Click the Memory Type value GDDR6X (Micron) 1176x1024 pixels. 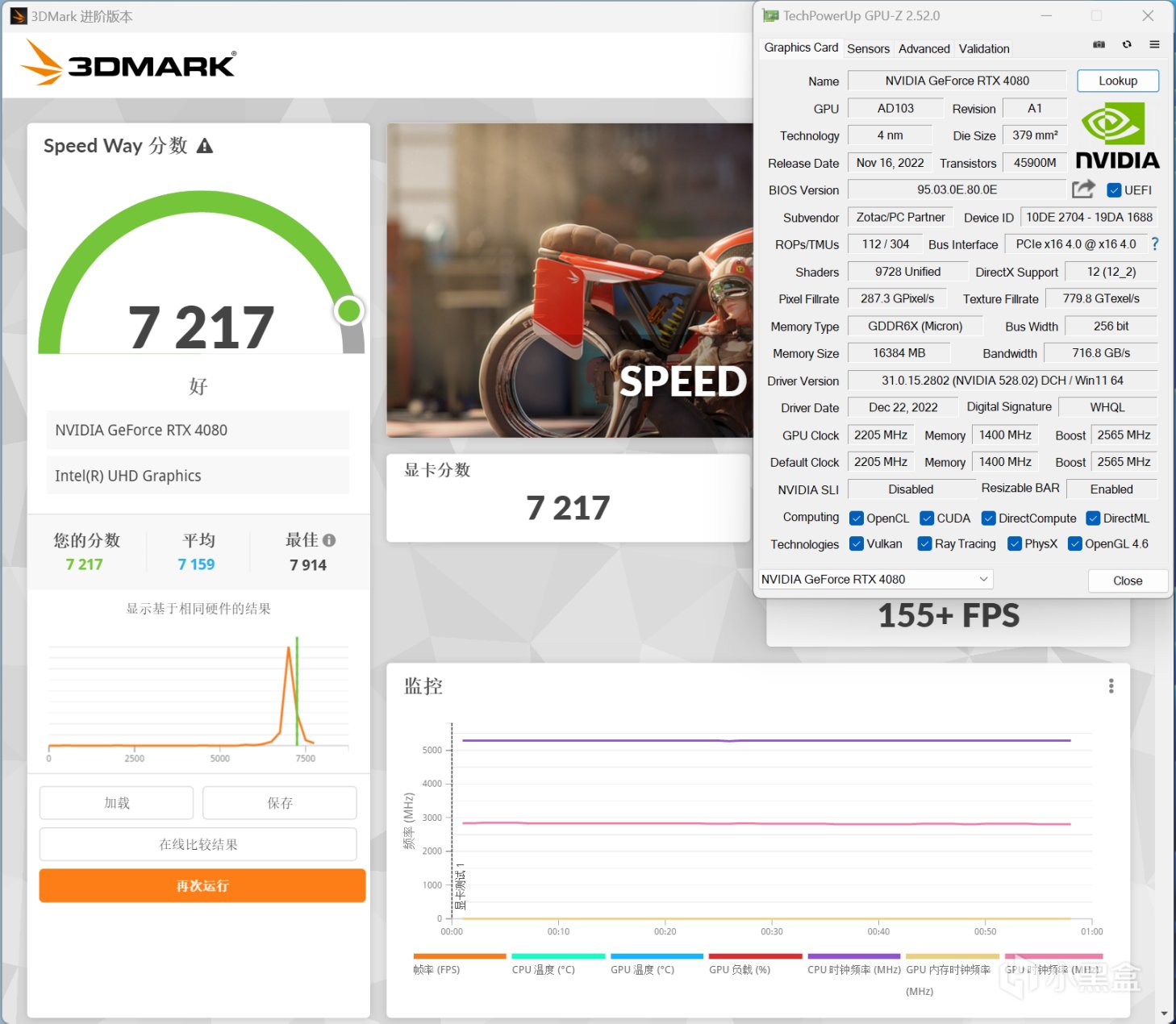[x=915, y=327]
